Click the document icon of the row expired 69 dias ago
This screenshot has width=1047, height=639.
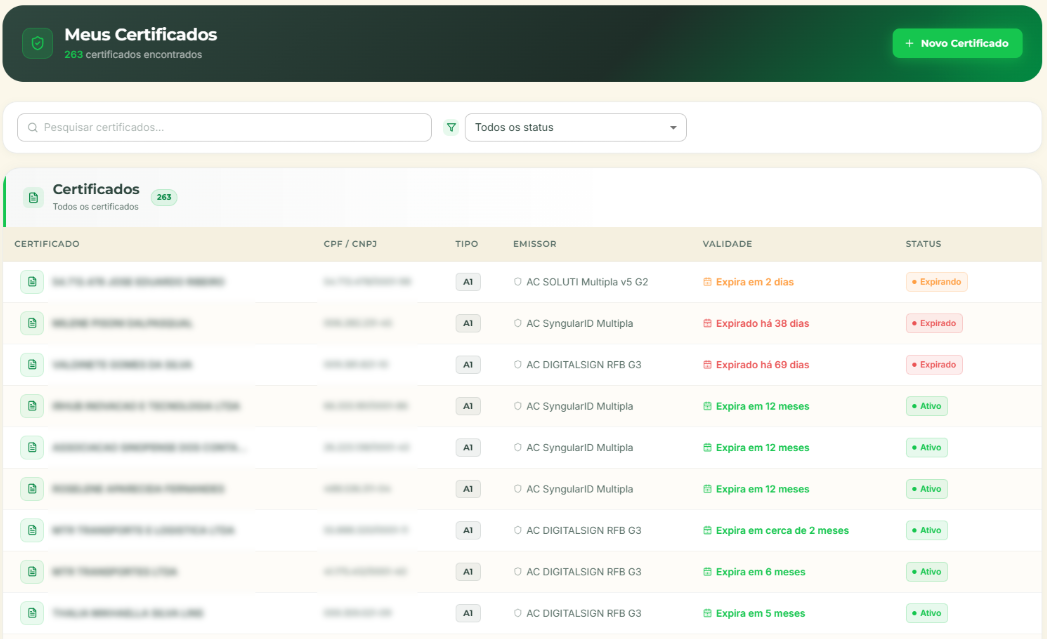pyautogui.click(x=32, y=365)
